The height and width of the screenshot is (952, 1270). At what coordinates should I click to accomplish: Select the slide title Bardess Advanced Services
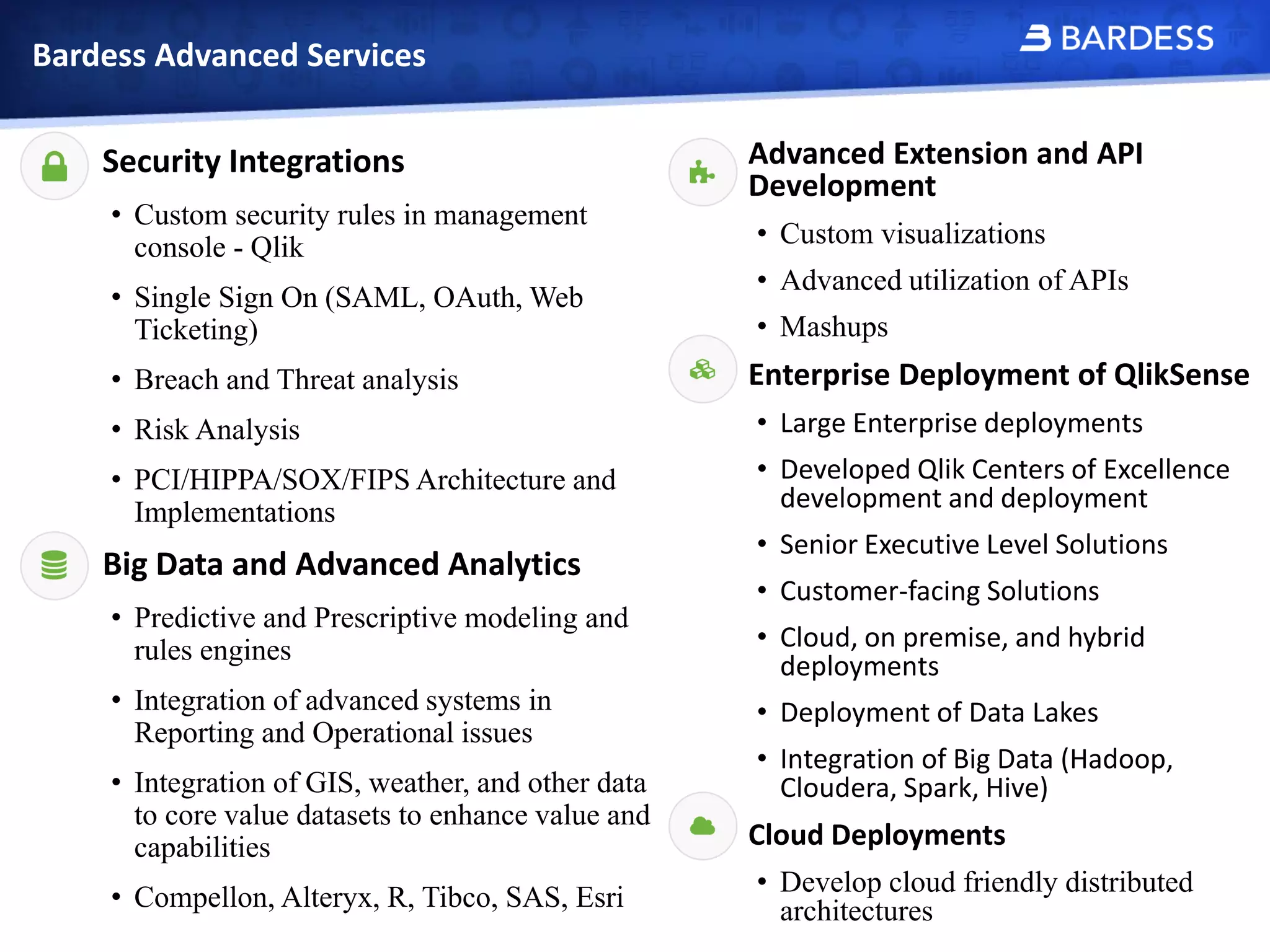(x=229, y=55)
